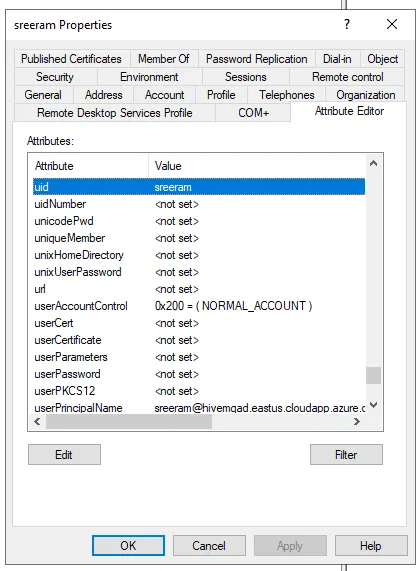Click the vertical scrollbar thumb
Screen dimensions: 420x571
[373, 375]
